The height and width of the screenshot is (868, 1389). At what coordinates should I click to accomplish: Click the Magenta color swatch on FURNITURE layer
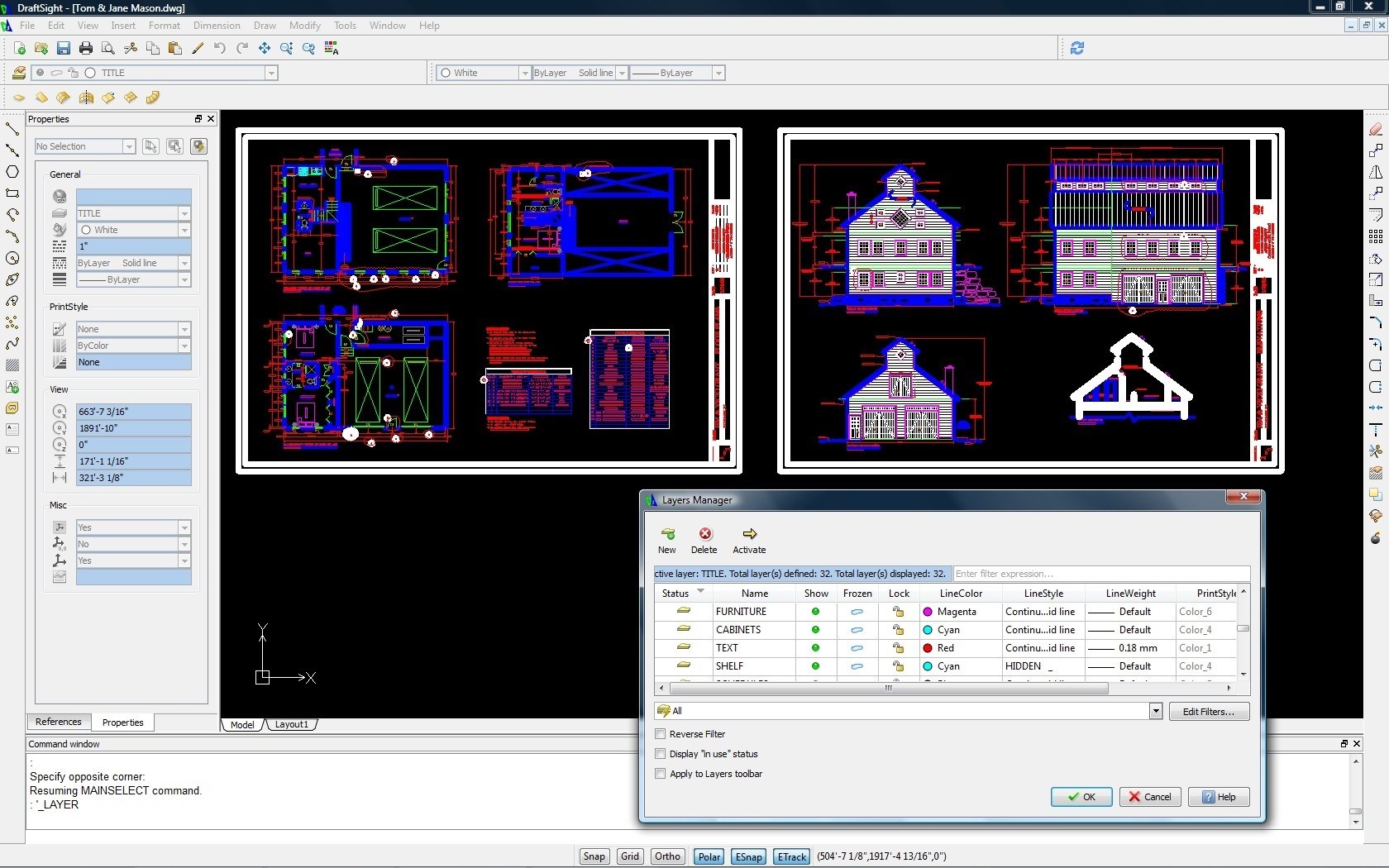[928, 612]
